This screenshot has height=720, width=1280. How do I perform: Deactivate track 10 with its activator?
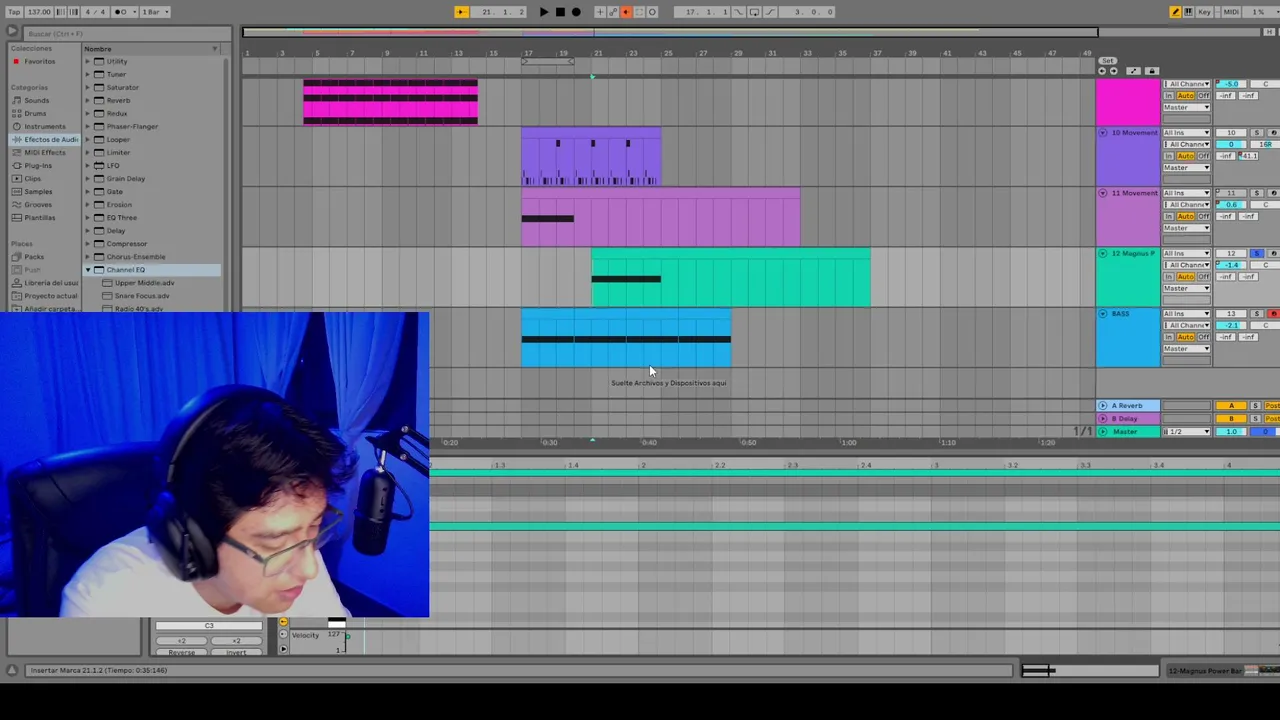click(1231, 133)
